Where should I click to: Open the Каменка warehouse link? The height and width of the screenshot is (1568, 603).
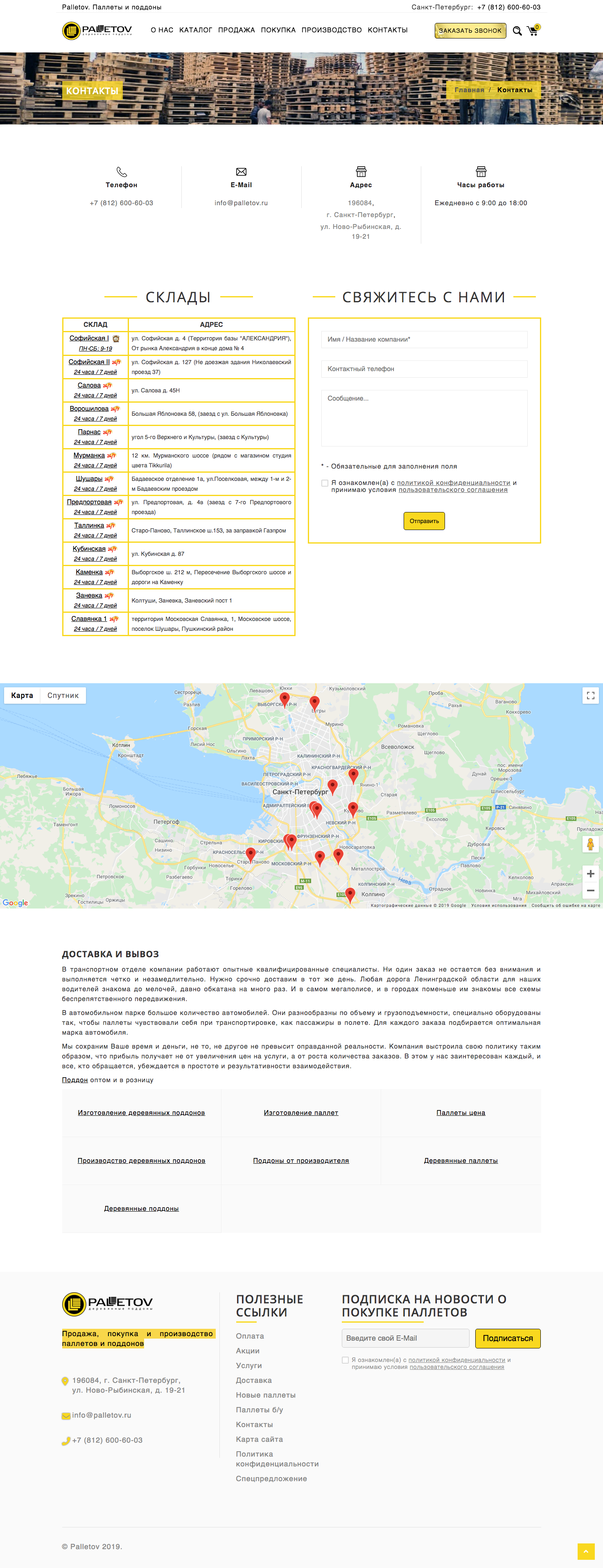pos(89,572)
